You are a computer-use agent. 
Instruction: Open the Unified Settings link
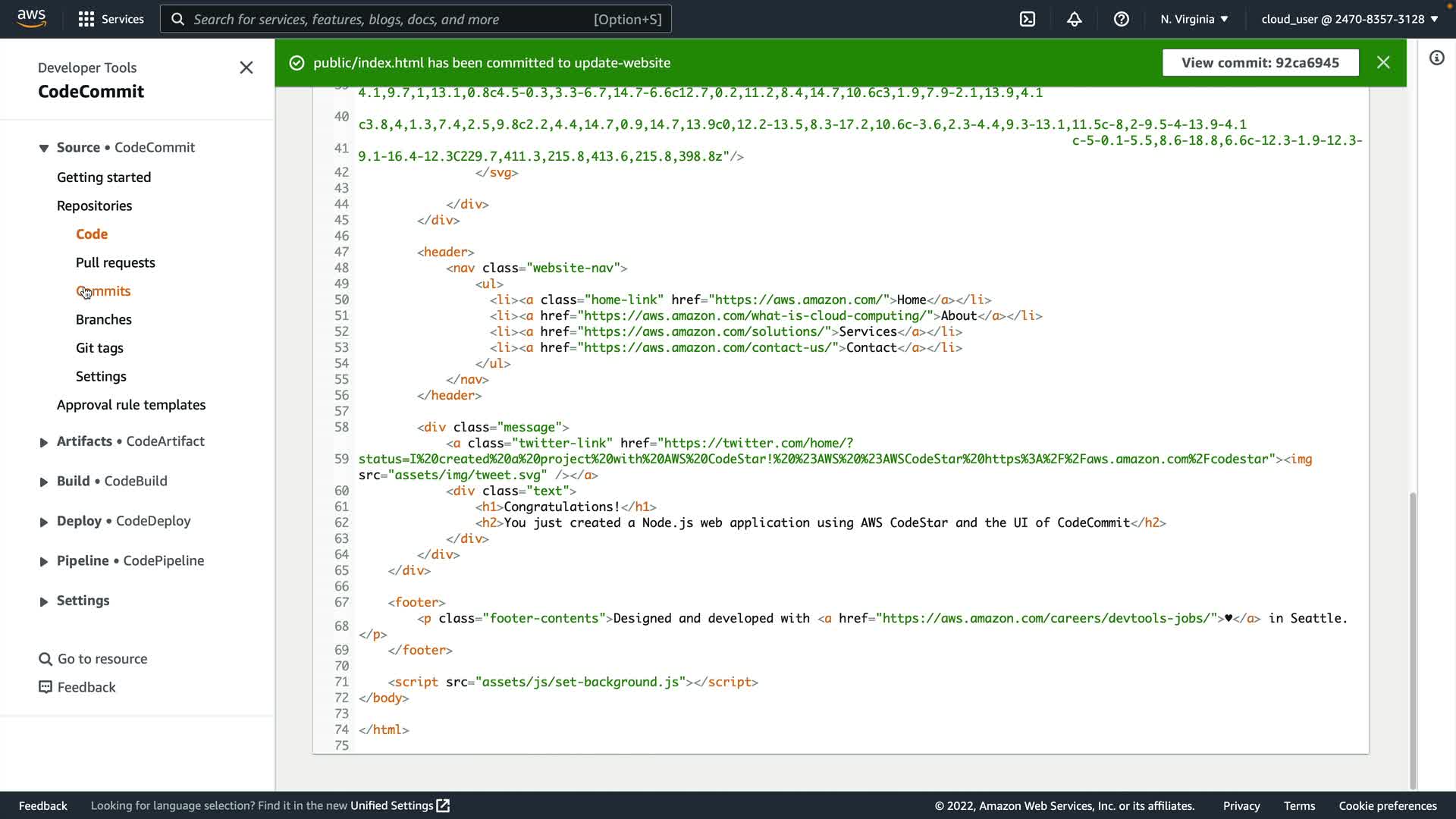click(400, 805)
